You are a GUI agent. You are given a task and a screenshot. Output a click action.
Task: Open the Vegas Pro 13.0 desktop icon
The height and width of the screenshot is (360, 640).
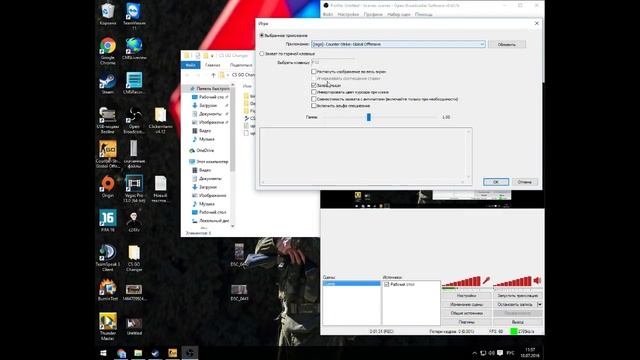[134, 189]
